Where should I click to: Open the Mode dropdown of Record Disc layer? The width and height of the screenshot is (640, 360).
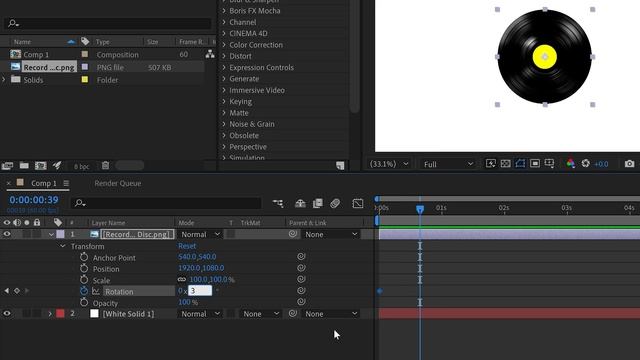point(200,234)
